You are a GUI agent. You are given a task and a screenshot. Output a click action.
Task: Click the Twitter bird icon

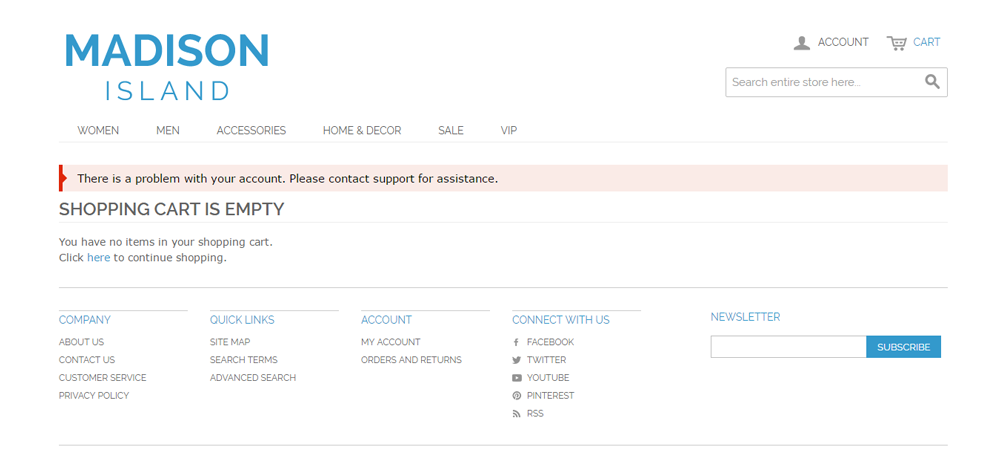coord(517,360)
